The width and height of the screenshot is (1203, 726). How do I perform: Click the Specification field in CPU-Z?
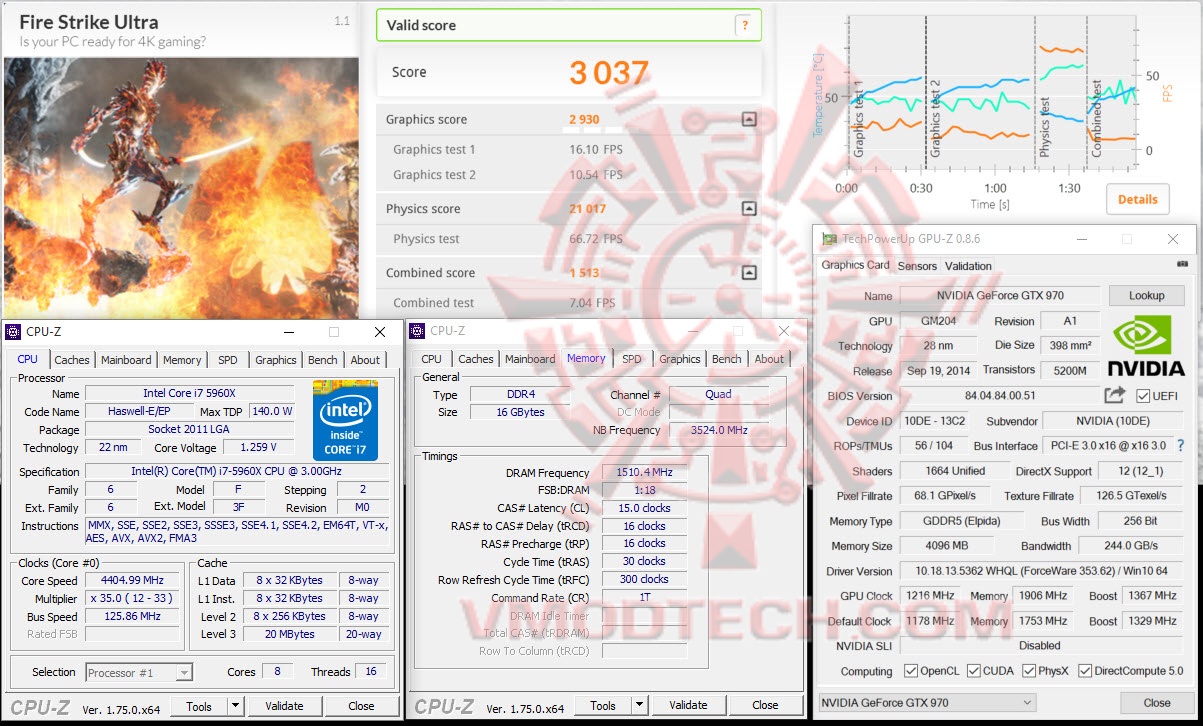(237, 472)
